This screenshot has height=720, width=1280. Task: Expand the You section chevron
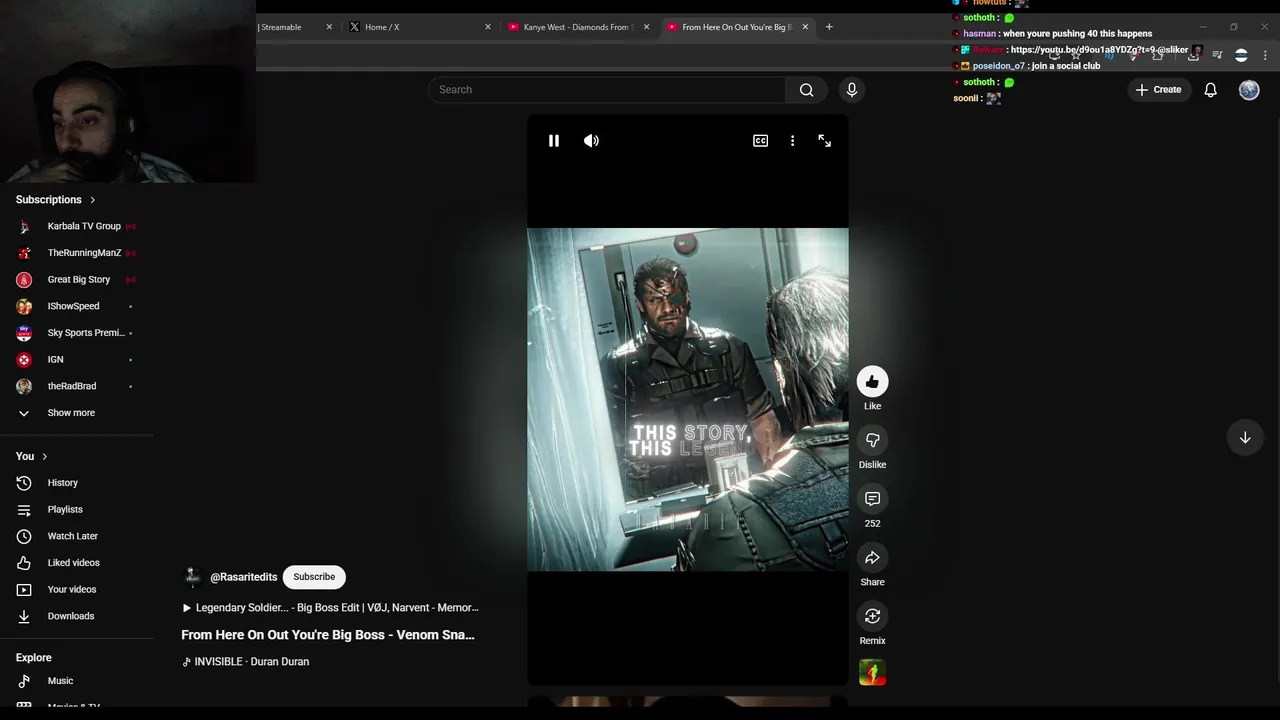(44, 456)
